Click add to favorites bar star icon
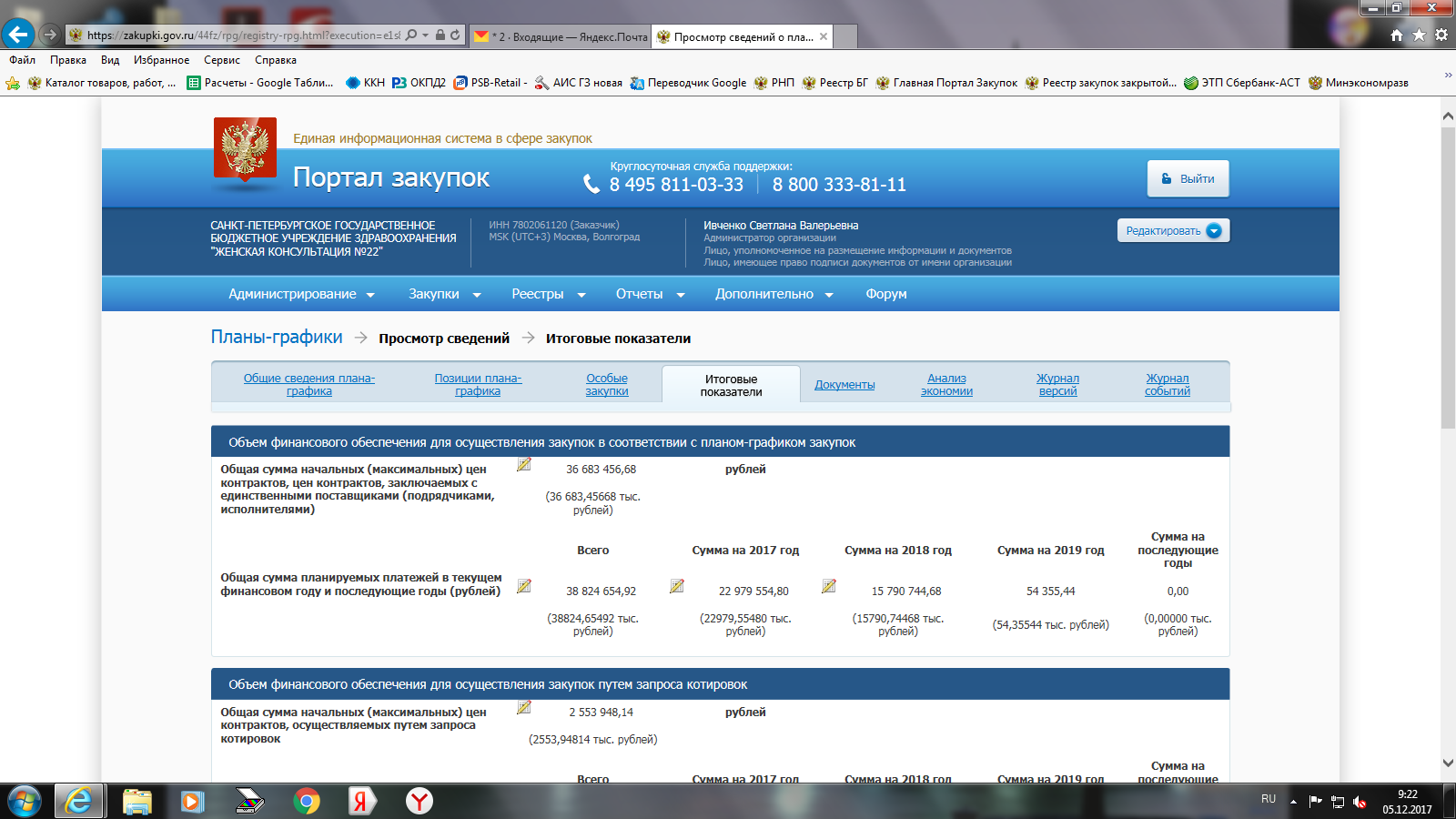Viewport: 1456px width, 819px height. coord(13,83)
